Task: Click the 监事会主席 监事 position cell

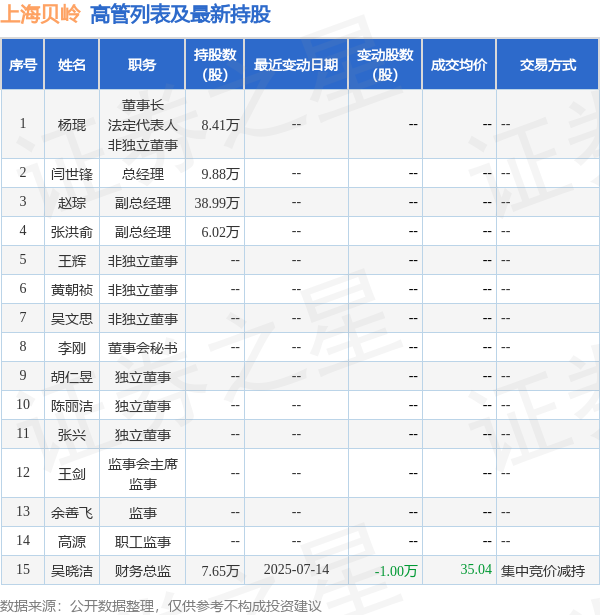Action: [x=142, y=474]
